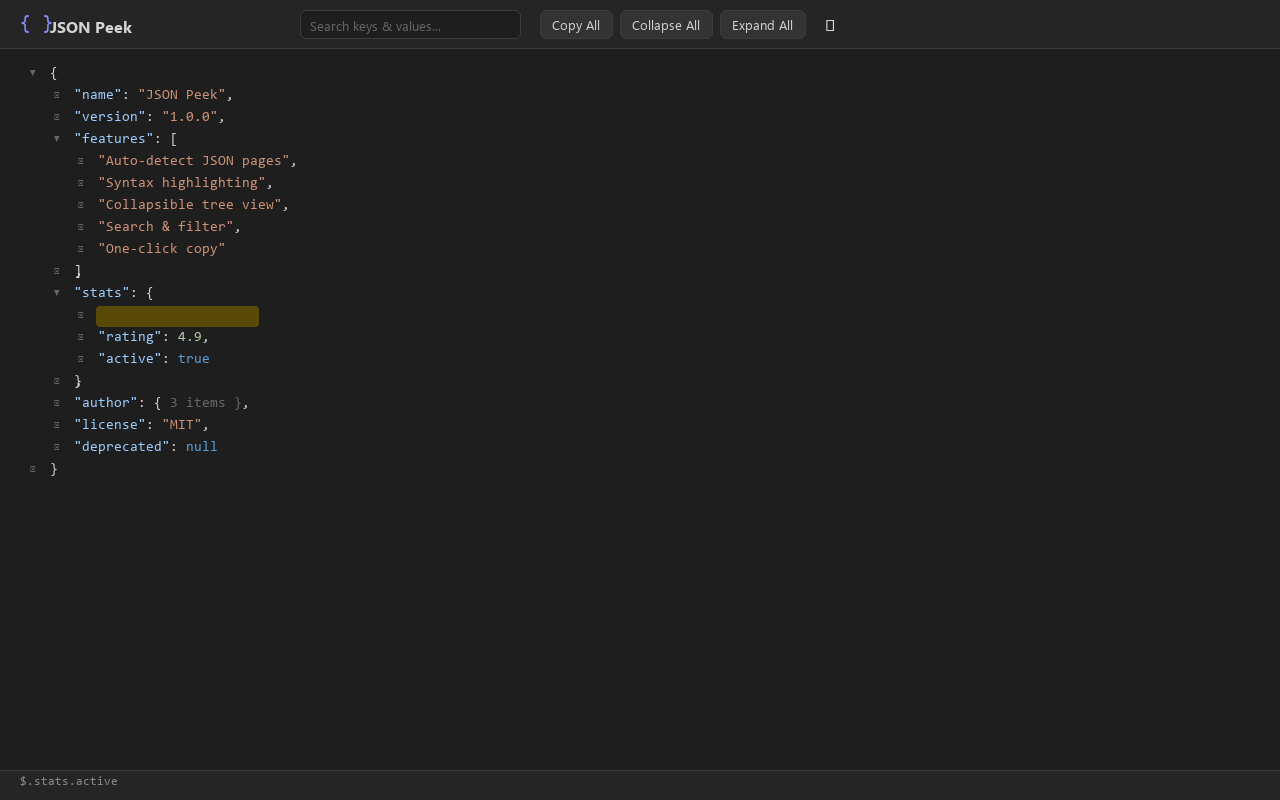Click the 4.9 rating value
The height and width of the screenshot is (800, 1280).
coord(190,337)
